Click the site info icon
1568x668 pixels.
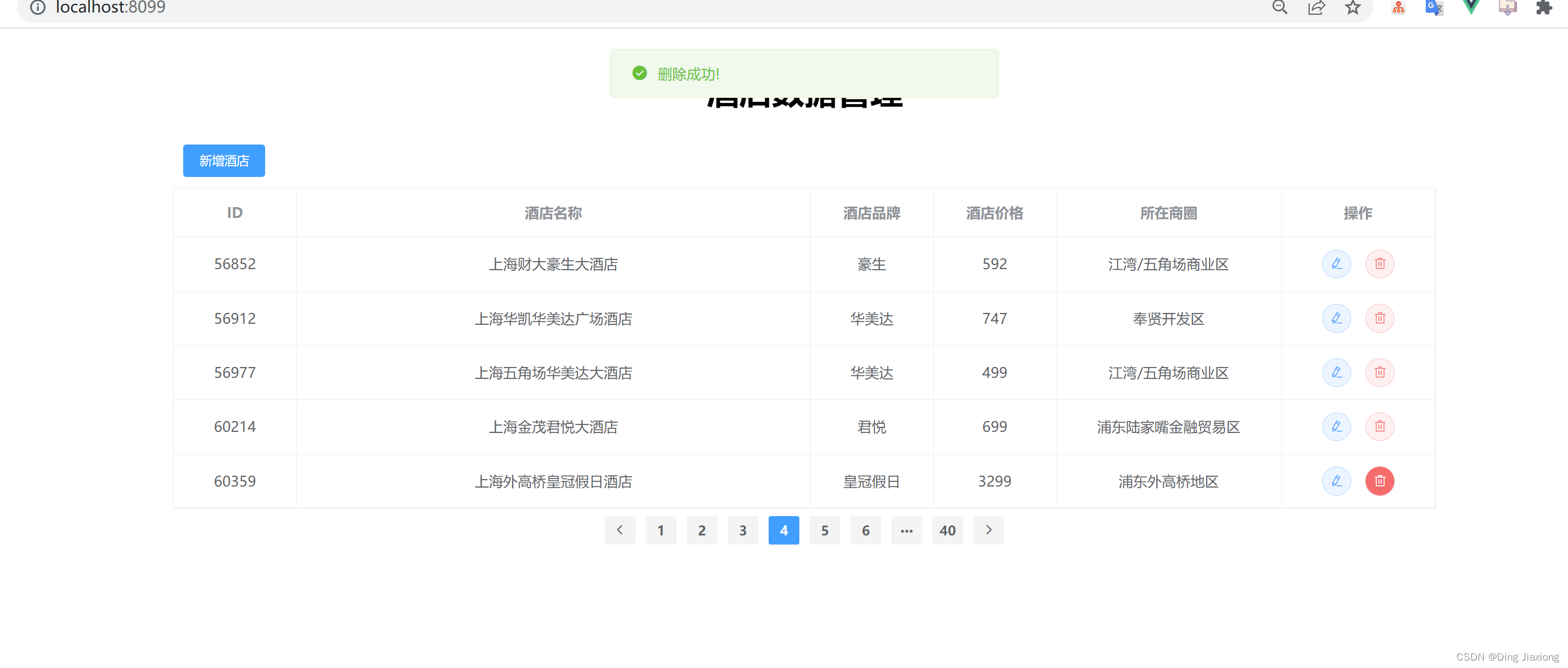click(x=38, y=7)
